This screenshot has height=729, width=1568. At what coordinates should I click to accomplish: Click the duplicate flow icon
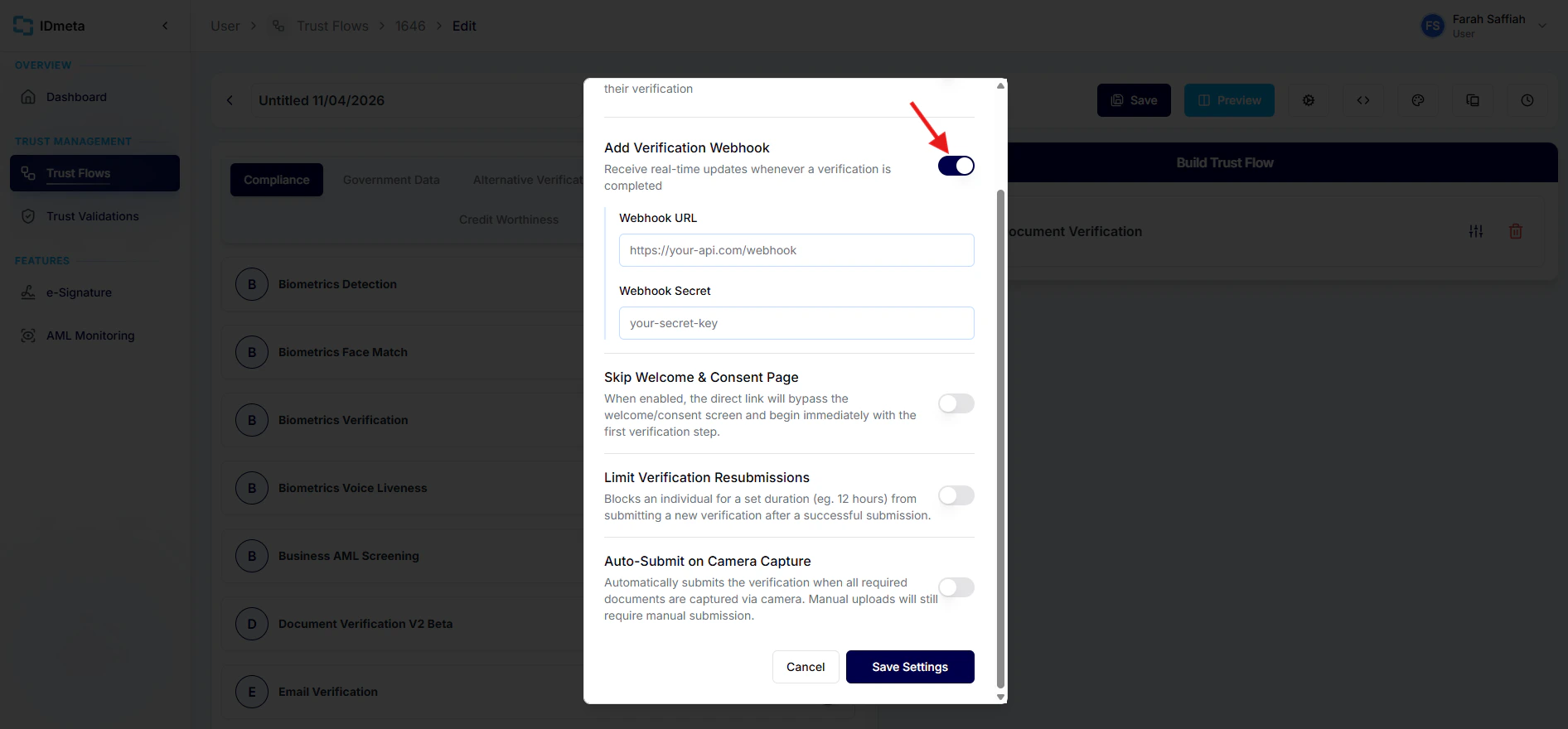(1474, 100)
